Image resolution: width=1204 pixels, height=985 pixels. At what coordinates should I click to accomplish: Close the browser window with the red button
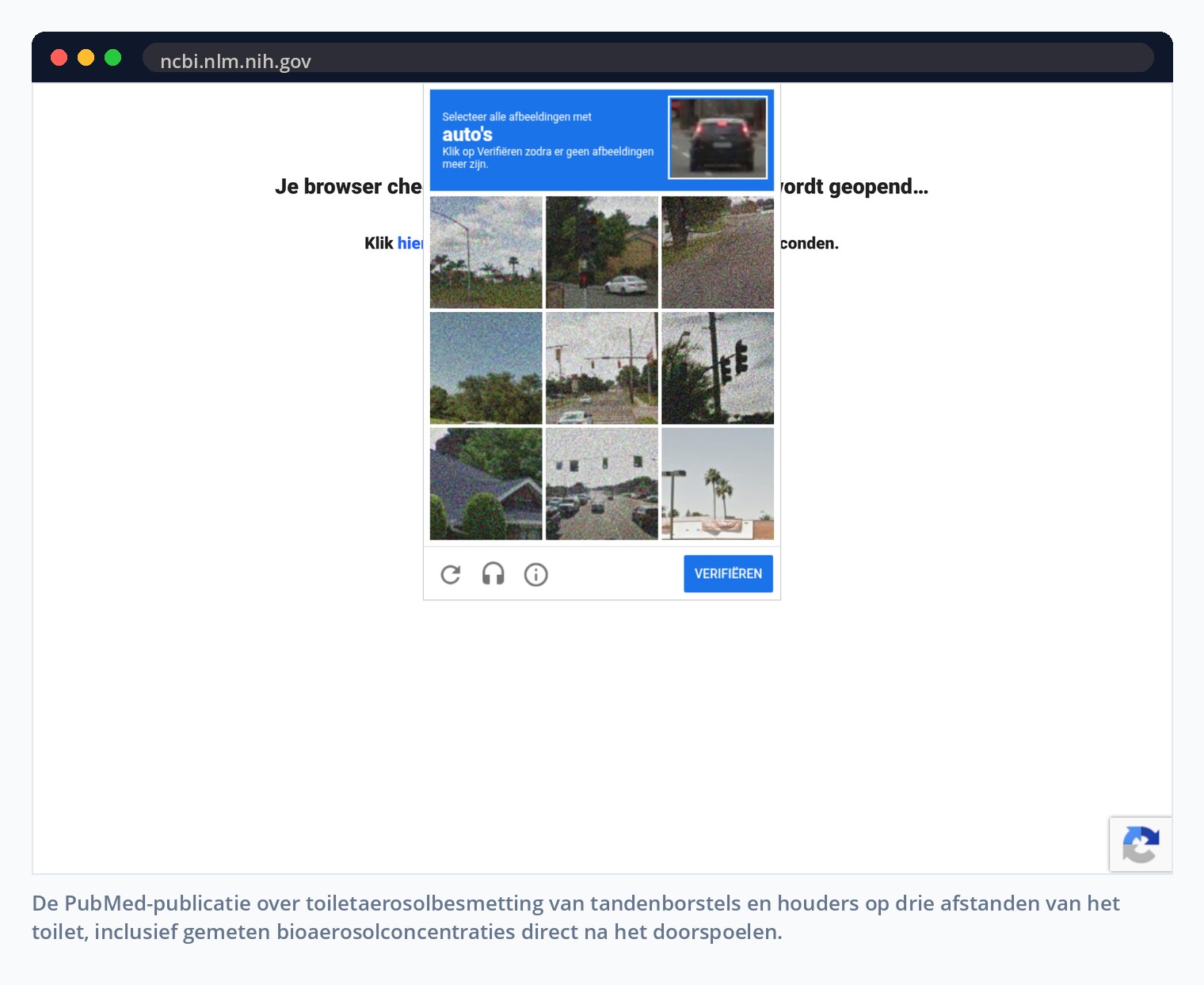(59, 58)
